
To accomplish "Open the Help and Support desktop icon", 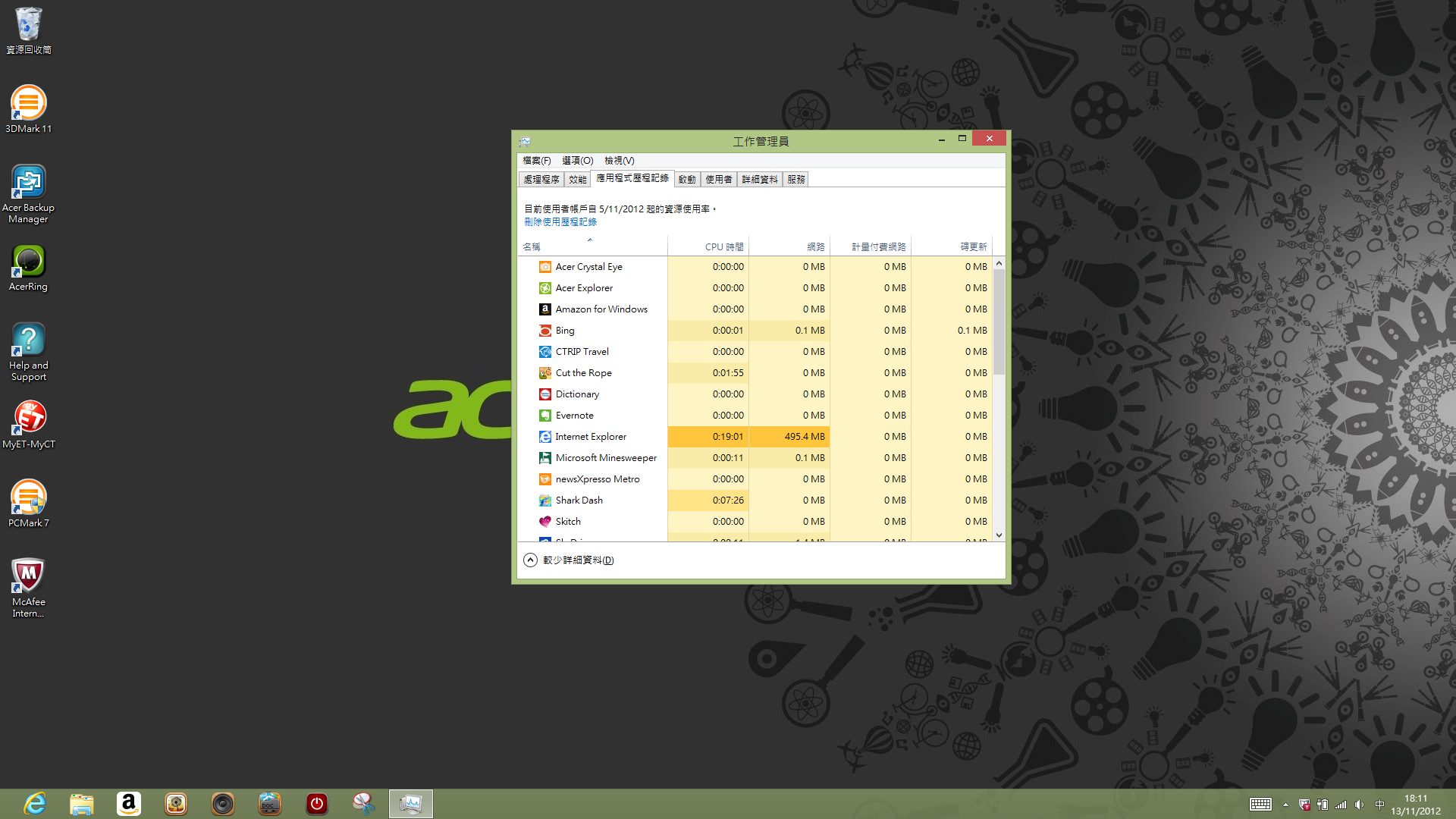I will coord(28,352).
